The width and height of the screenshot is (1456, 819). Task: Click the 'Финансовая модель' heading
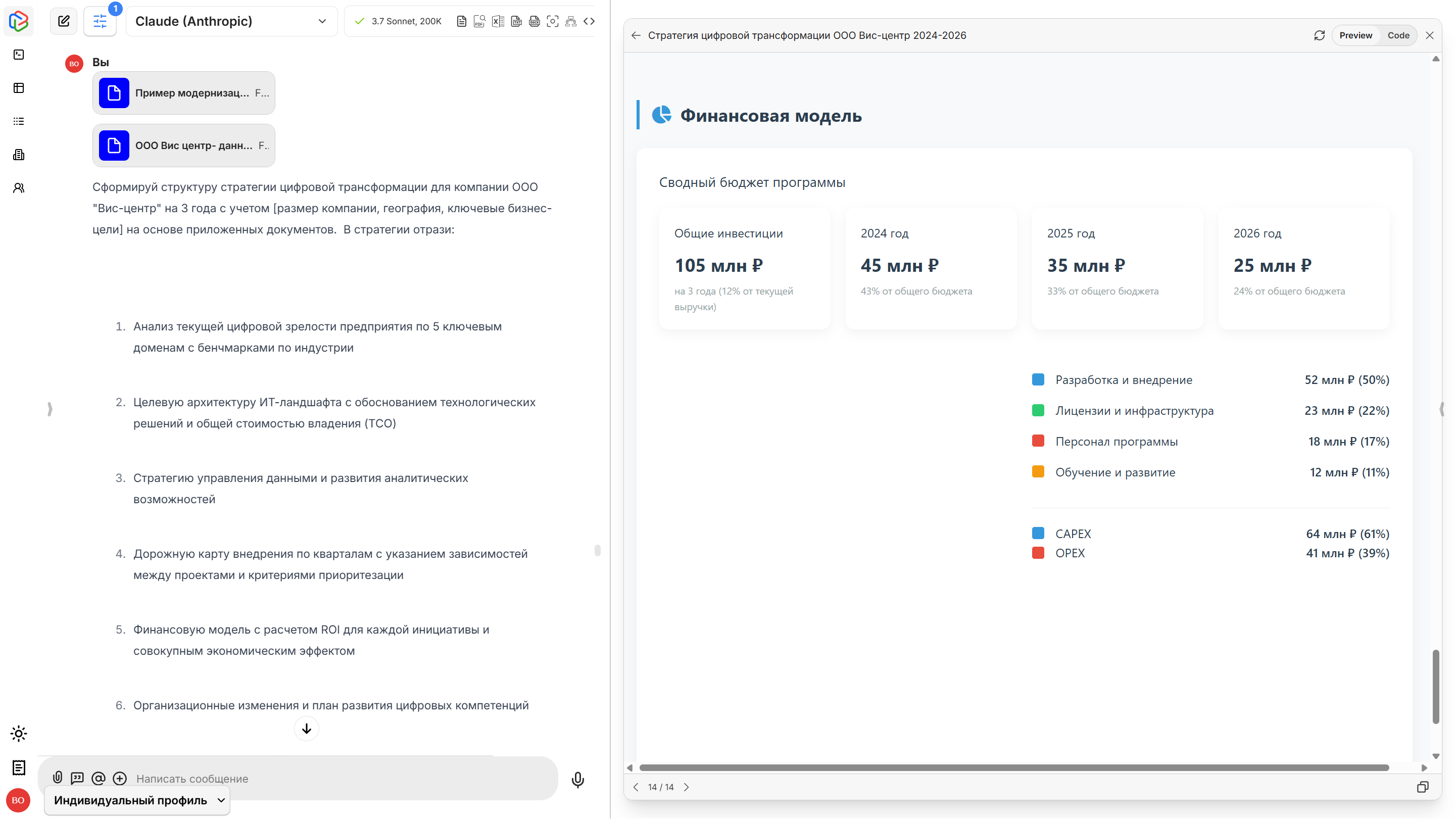771,115
